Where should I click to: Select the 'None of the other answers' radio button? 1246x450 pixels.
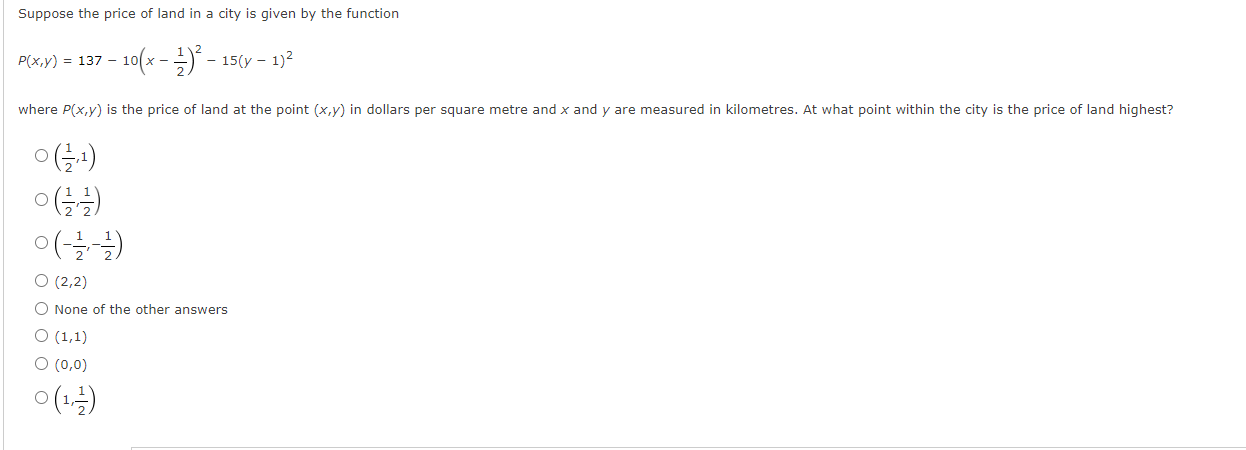click(41, 309)
